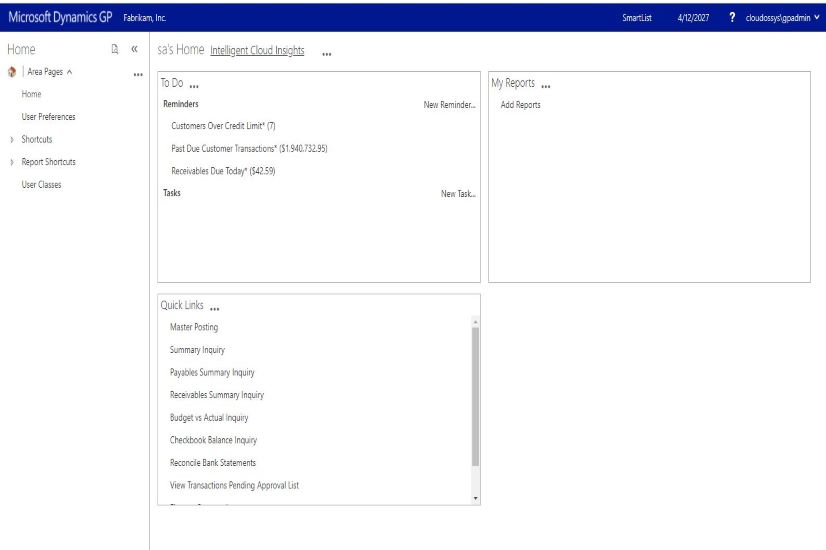Open the My Reports ellipsis options
Screen dimensions: 826x550
(x=546, y=86)
